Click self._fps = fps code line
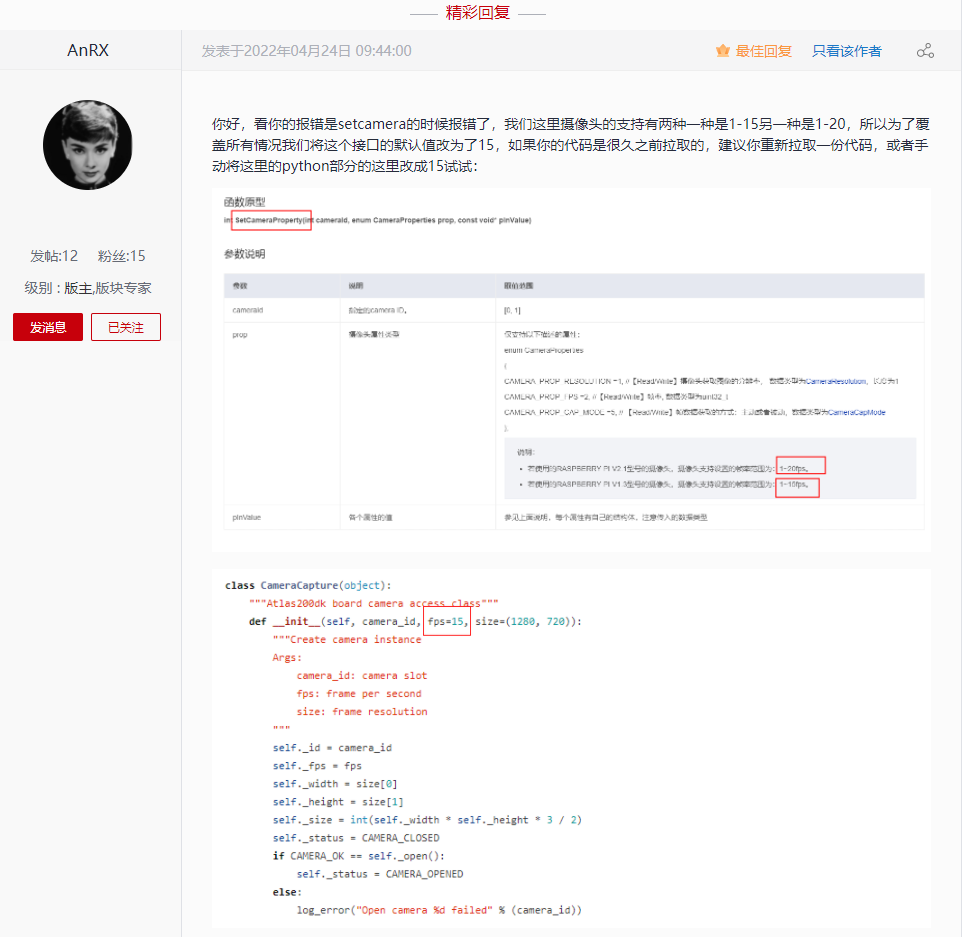Screen dimensions: 966x937 317,766
